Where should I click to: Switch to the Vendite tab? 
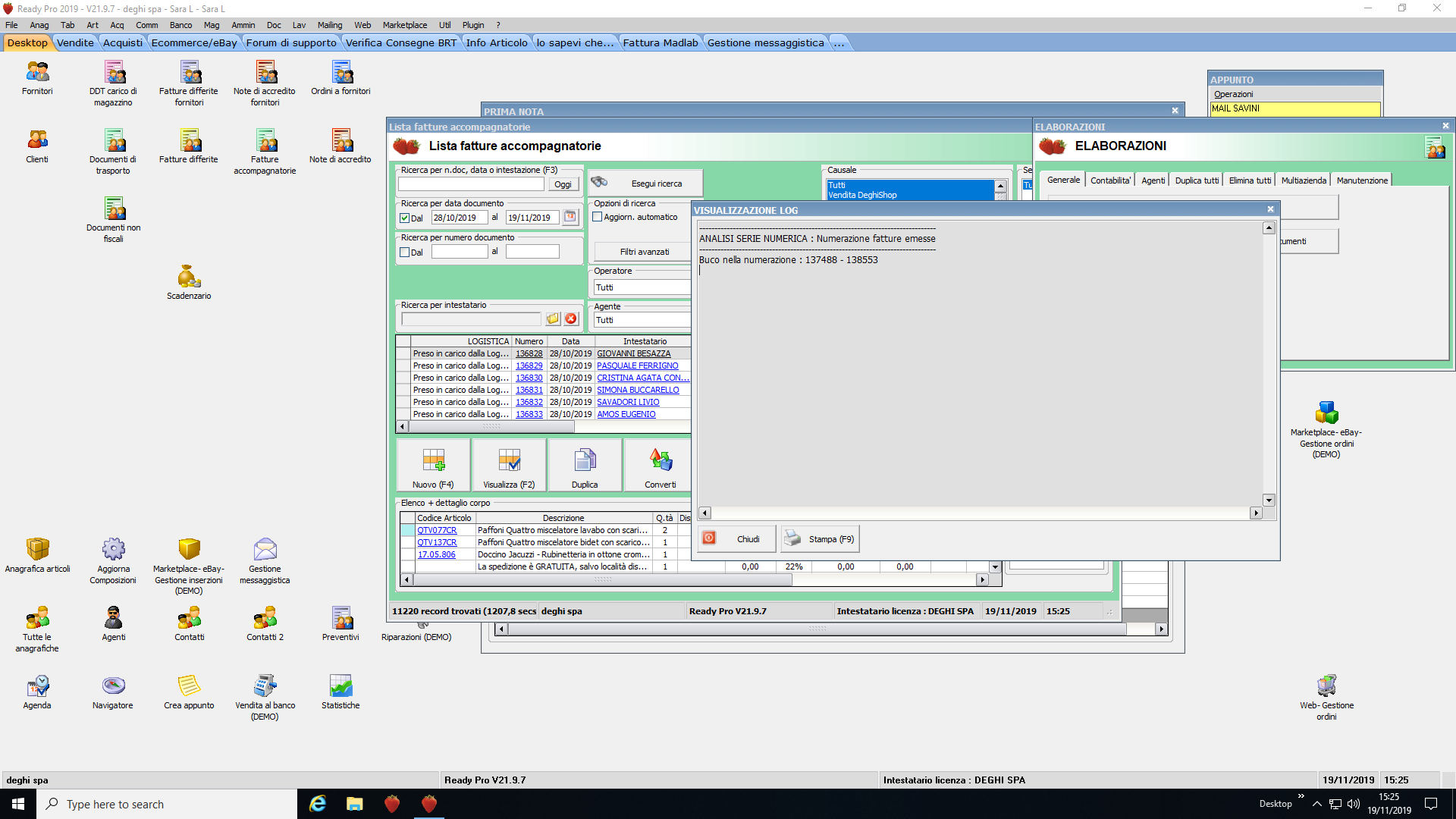tap(75, 42)
